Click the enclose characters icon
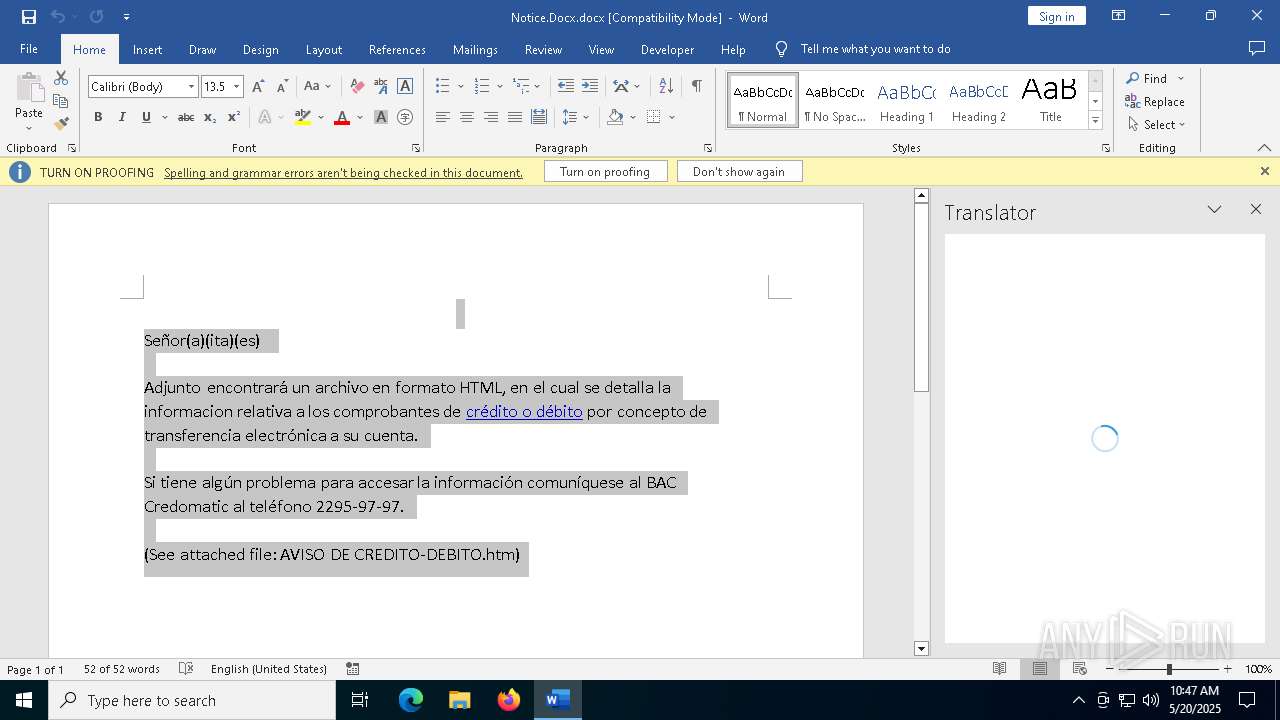The width and height of the screenshot is (1280, 720). 405,117
